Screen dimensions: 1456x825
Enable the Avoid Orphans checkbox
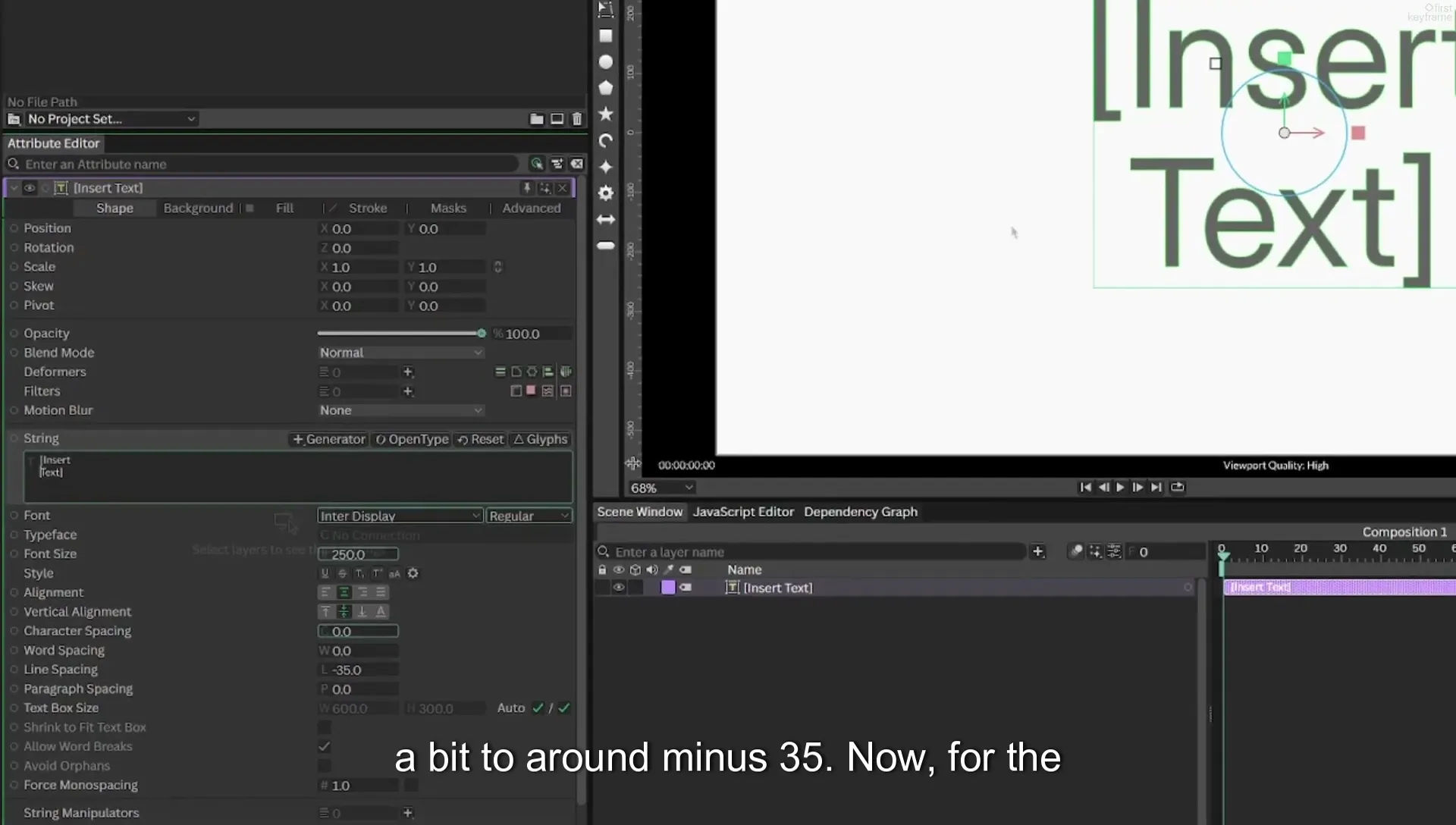point(325,766)
